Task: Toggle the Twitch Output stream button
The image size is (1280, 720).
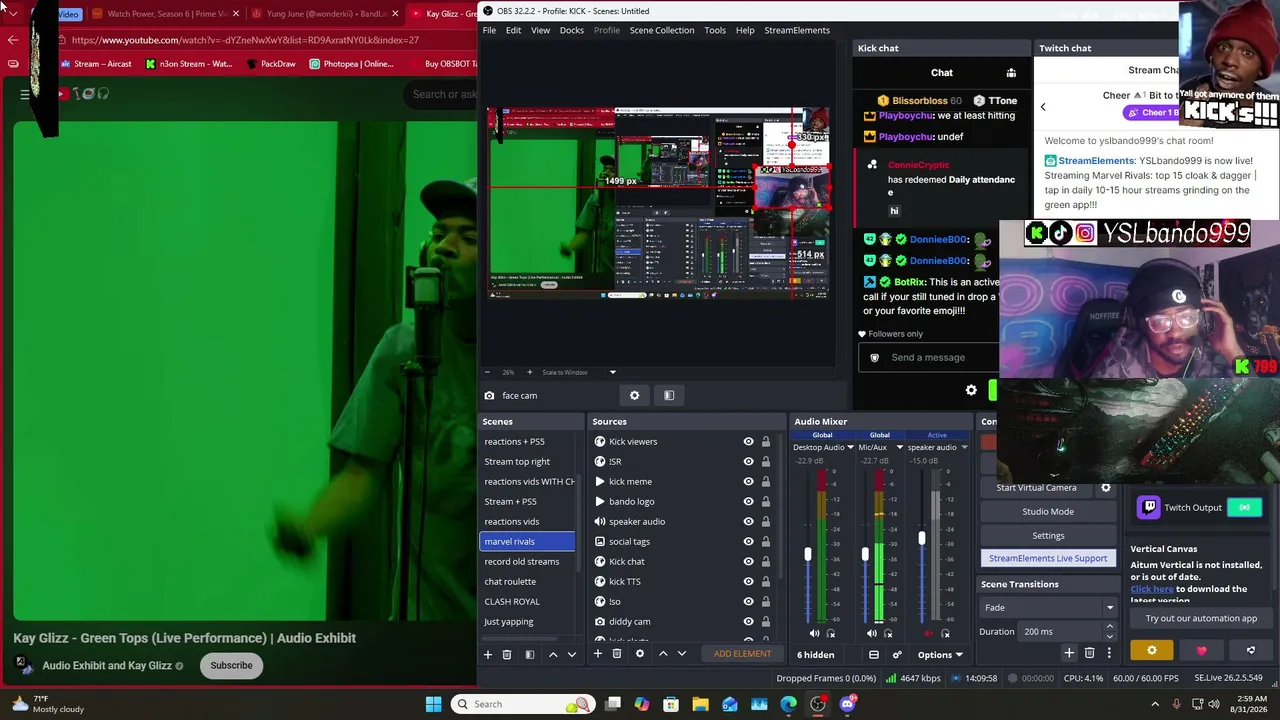Action: tap(1244, 507)
